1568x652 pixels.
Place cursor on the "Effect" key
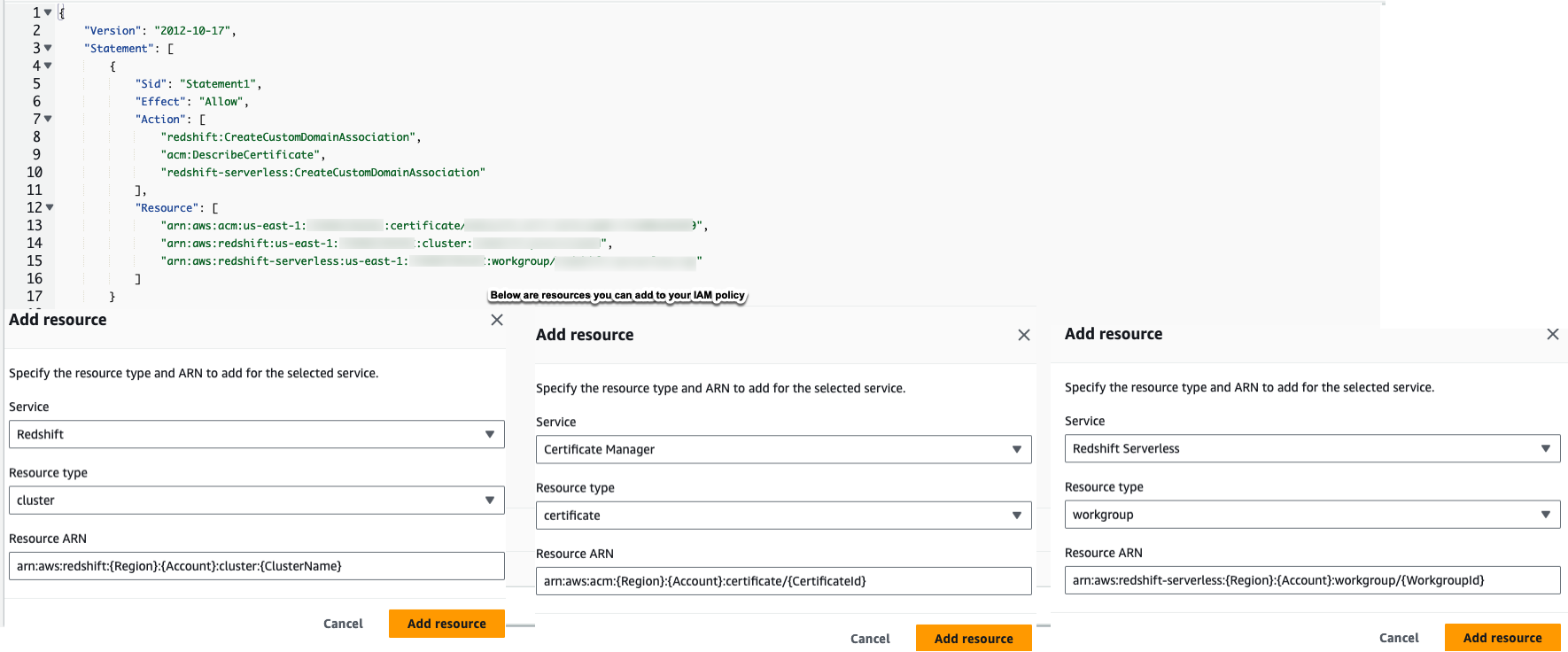160,102
